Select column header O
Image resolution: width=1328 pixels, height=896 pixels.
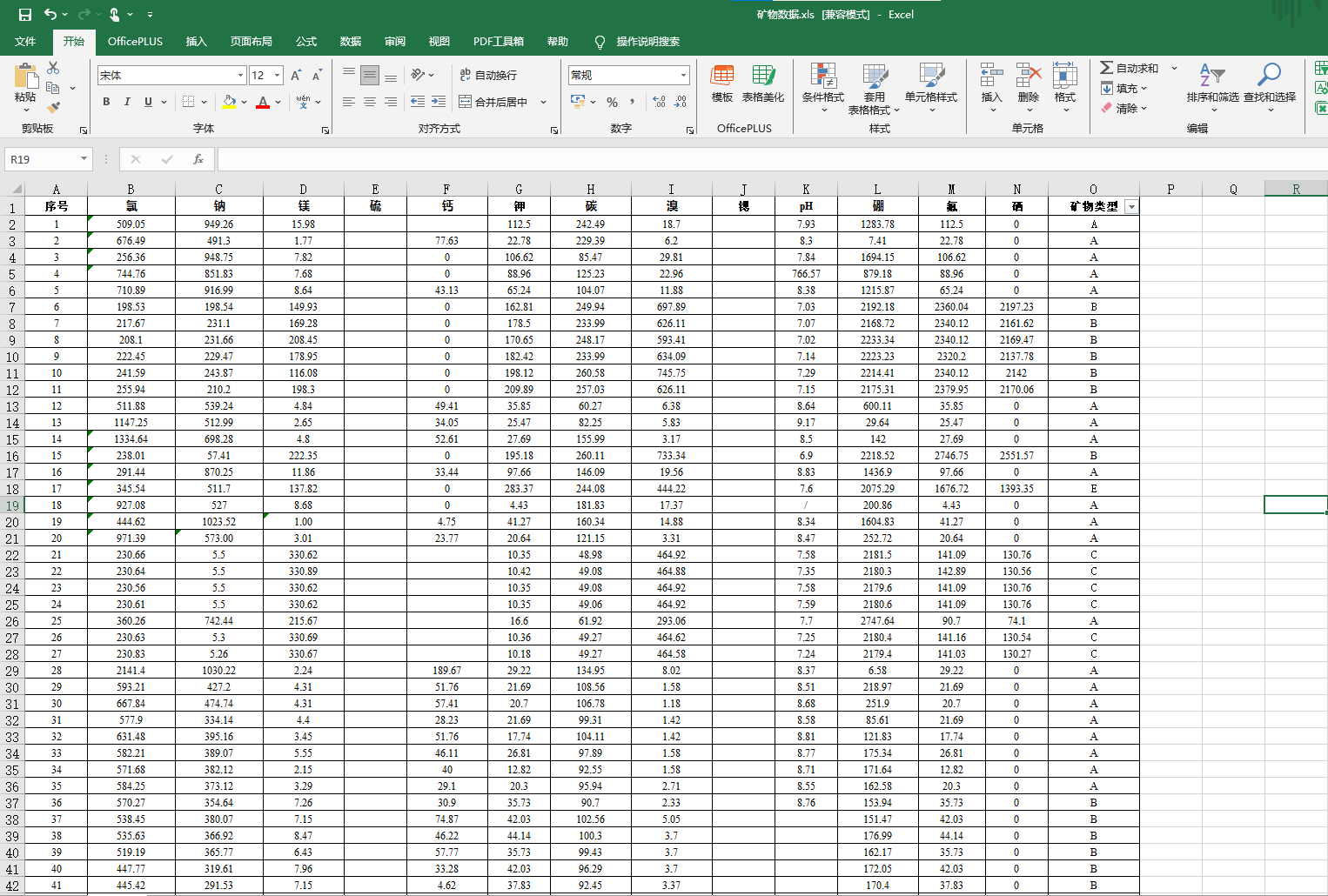click(1093, 189)
